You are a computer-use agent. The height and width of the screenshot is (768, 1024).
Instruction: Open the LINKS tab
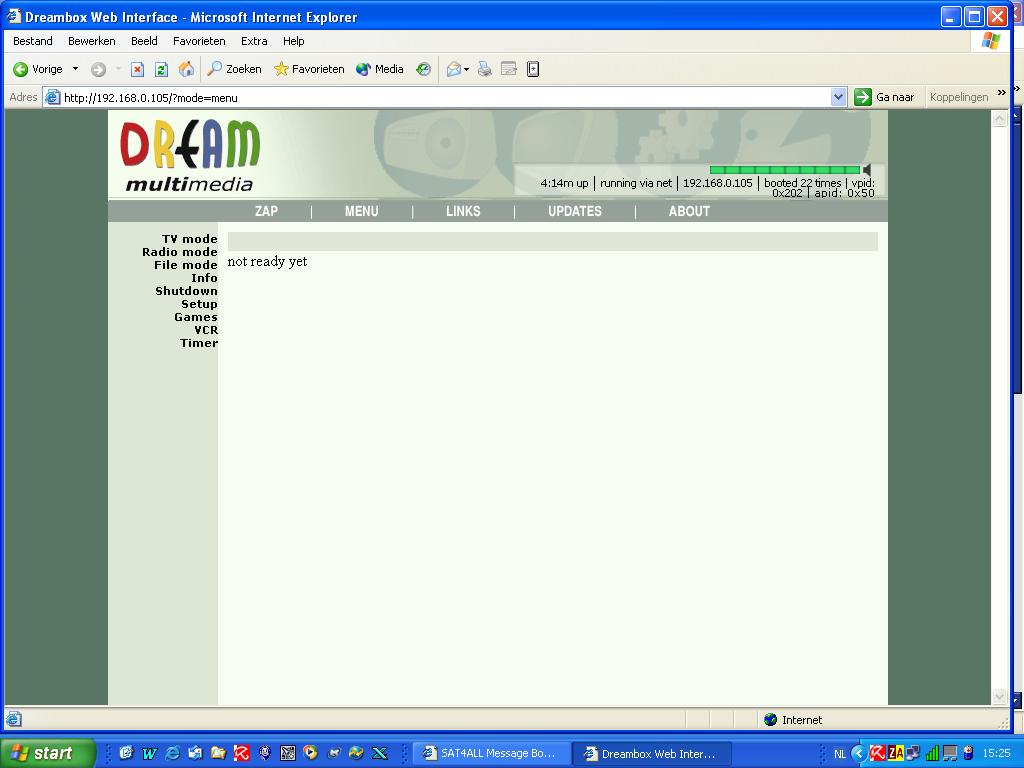tap(463, 212)
